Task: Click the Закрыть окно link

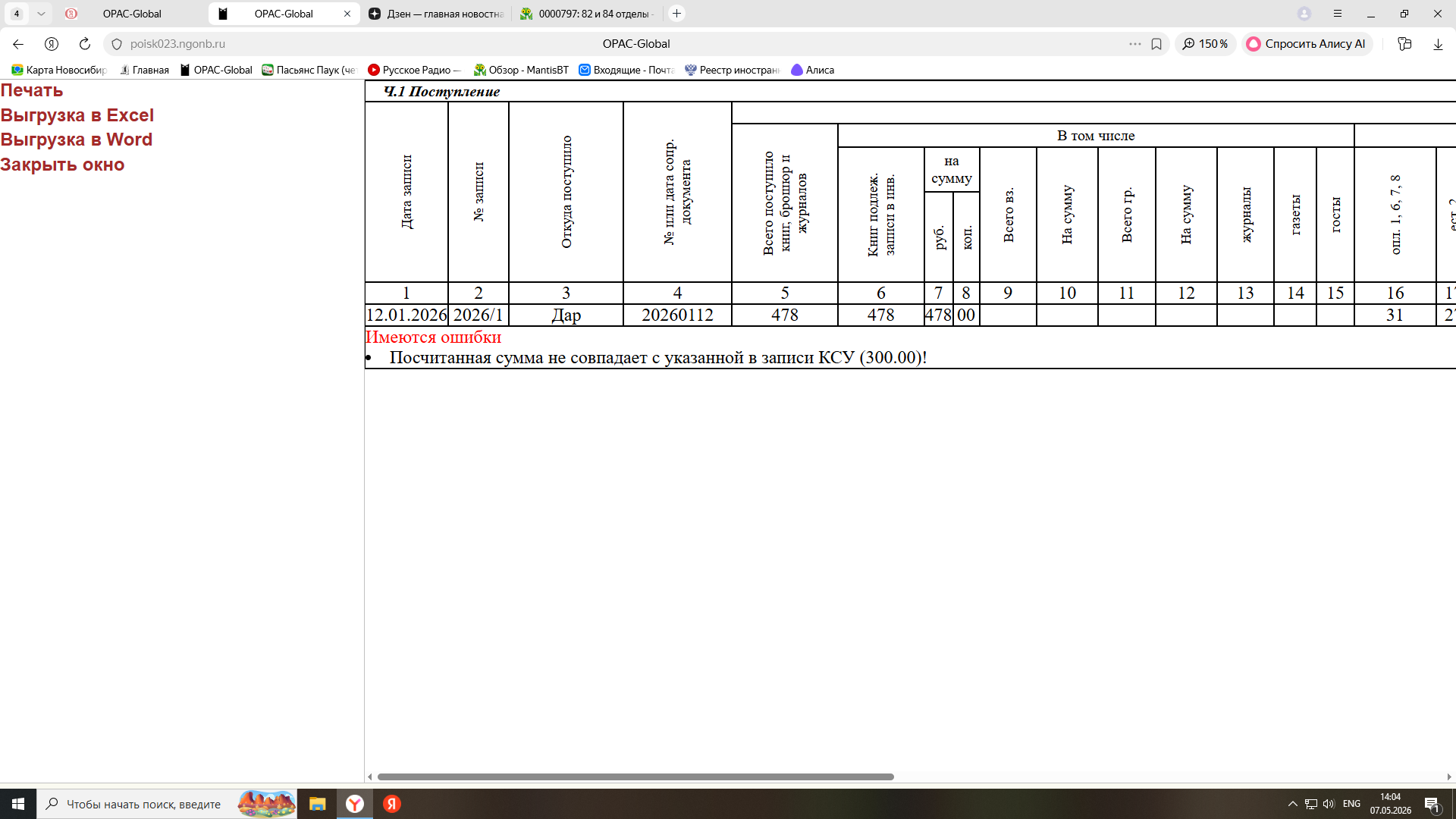Action: (62, 165)
